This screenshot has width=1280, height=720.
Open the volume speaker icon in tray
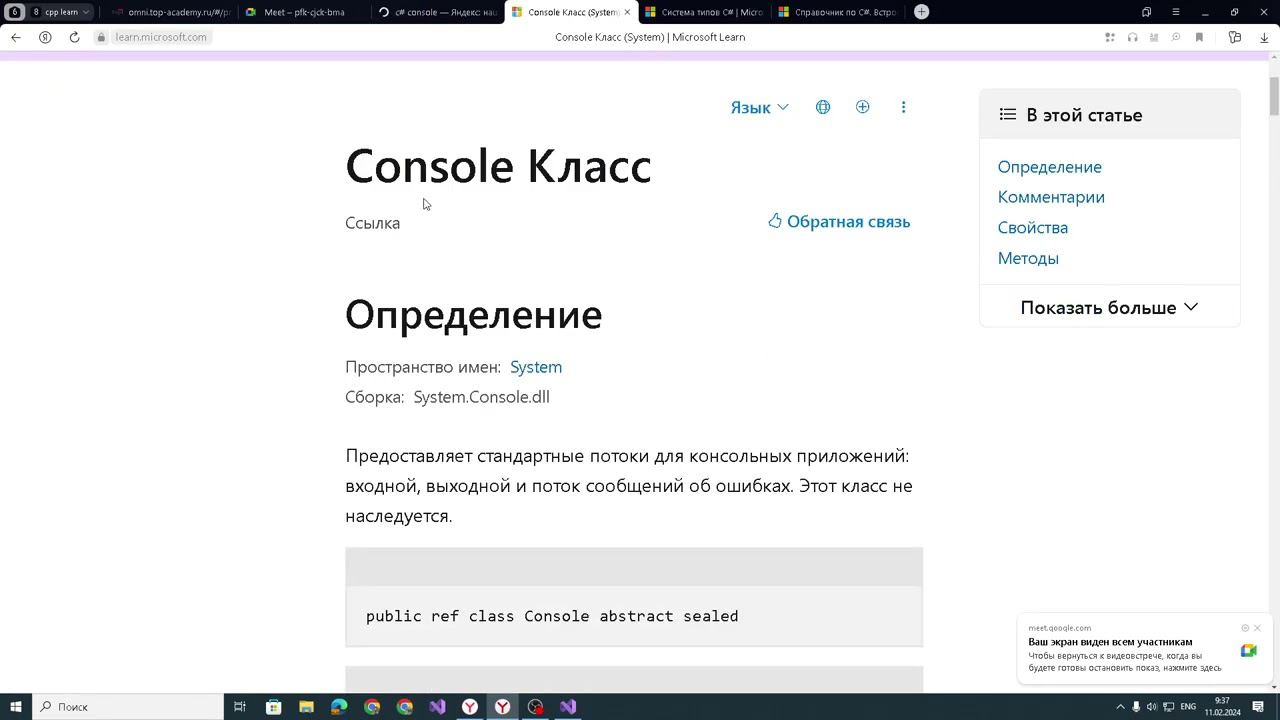click(x=1152, y=707)
